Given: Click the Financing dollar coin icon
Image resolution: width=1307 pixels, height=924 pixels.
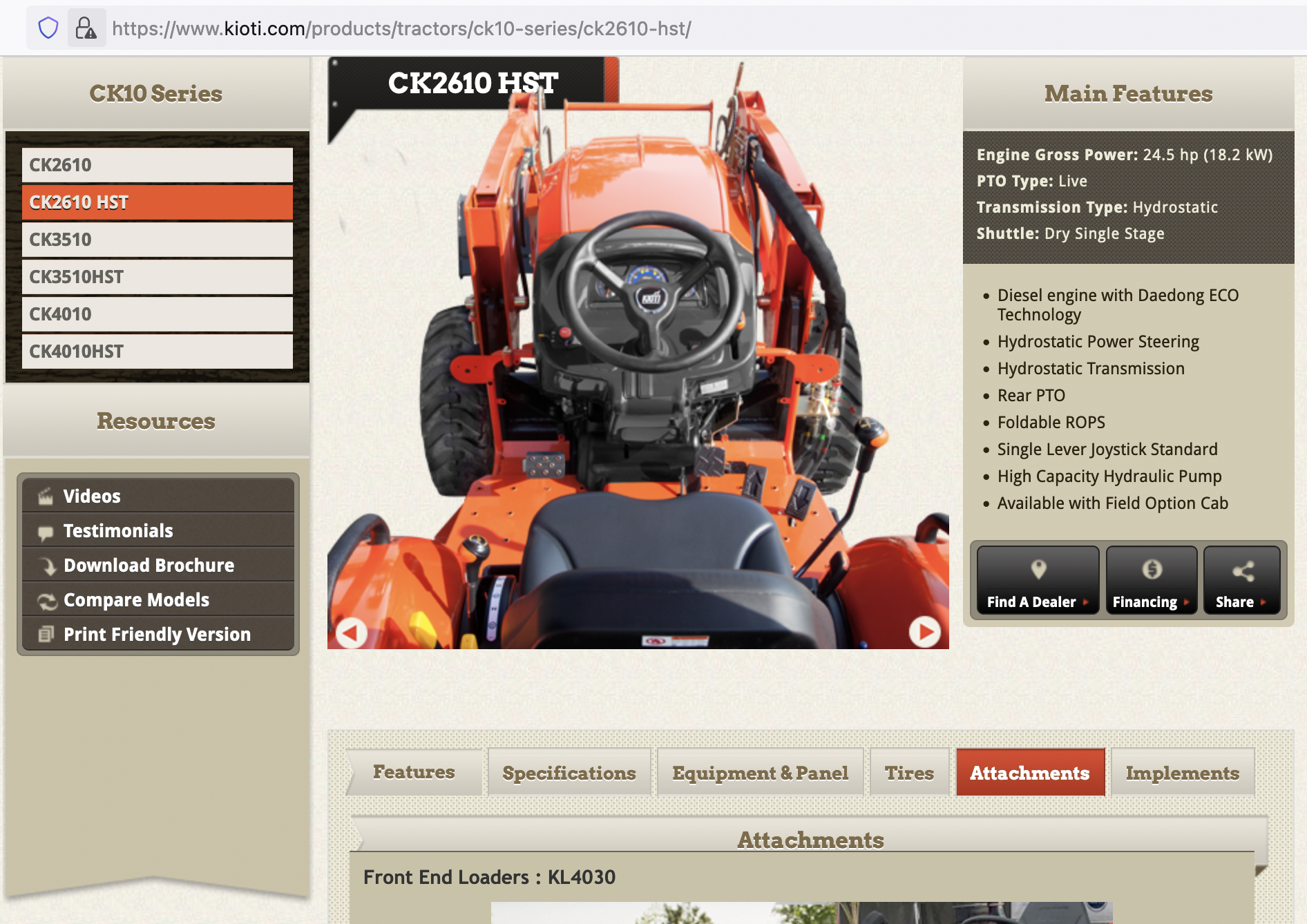Looking at the screenshot, I should pyautogui.click(x=1152, y=570).
